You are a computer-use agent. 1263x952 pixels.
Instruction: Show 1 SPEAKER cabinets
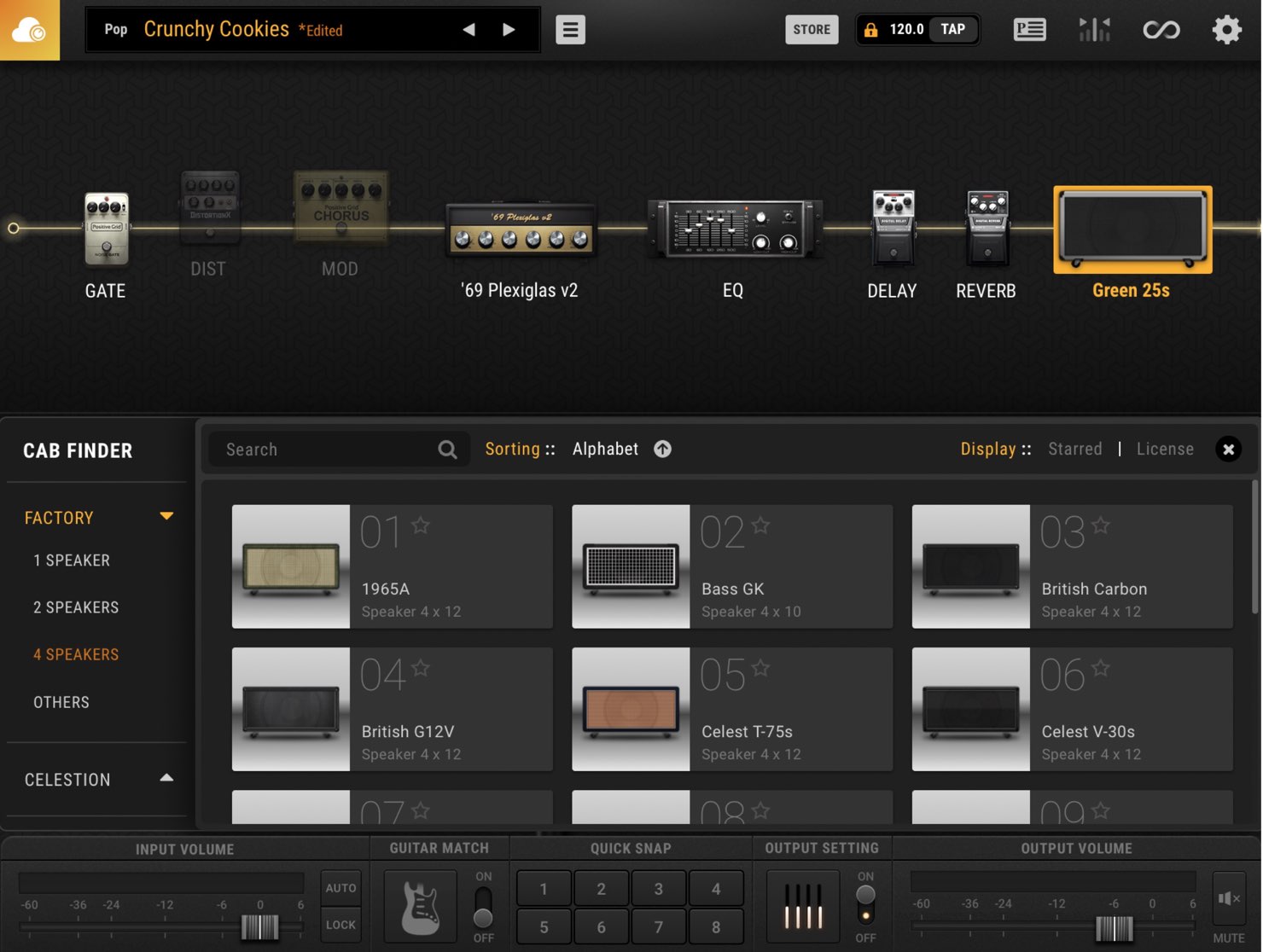tap(72, 560)
